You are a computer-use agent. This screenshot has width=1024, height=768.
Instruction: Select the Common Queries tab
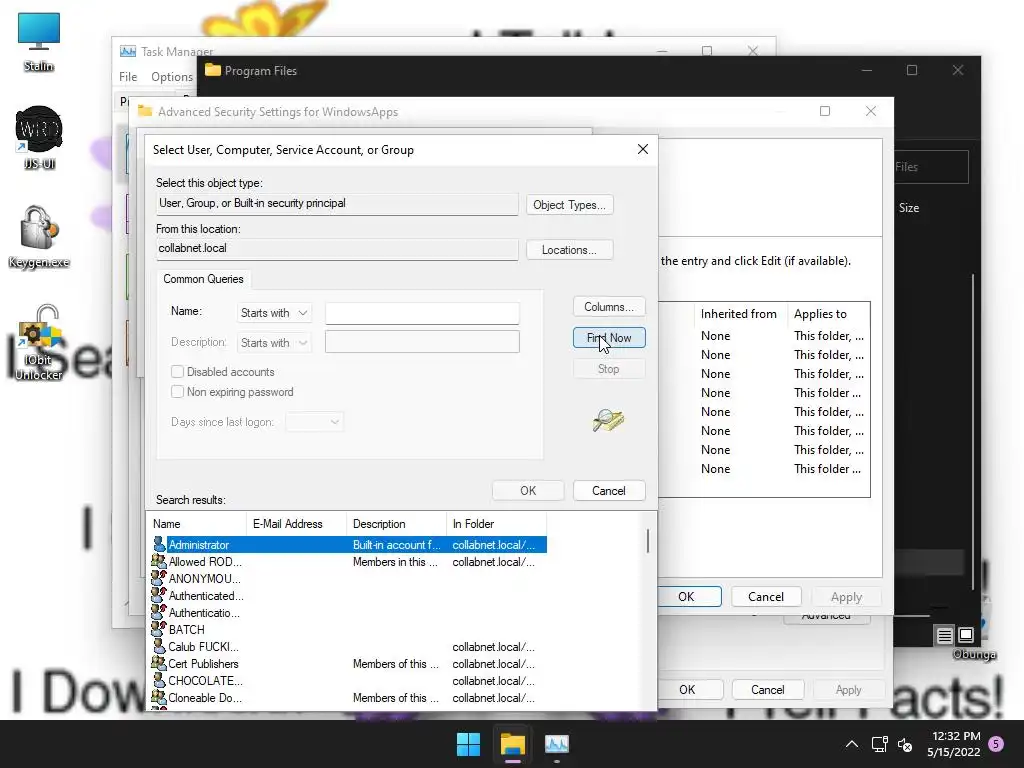203,279
